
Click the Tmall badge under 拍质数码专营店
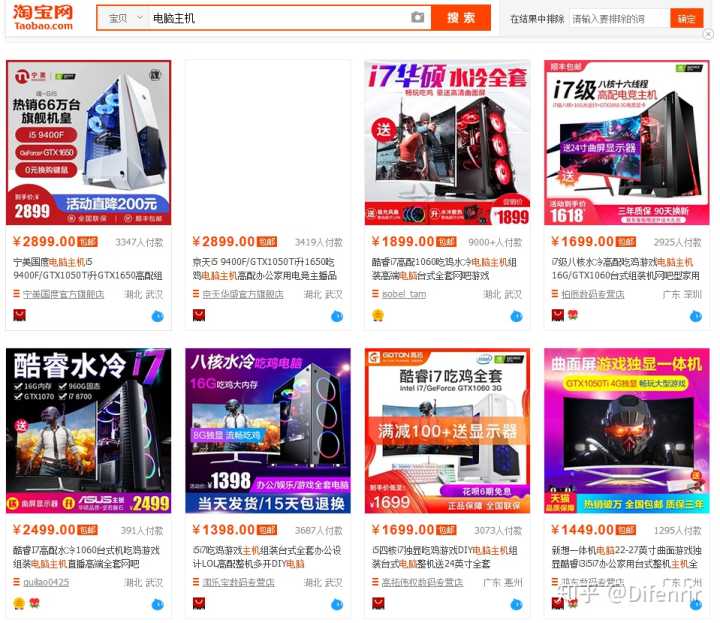(557, 315)
